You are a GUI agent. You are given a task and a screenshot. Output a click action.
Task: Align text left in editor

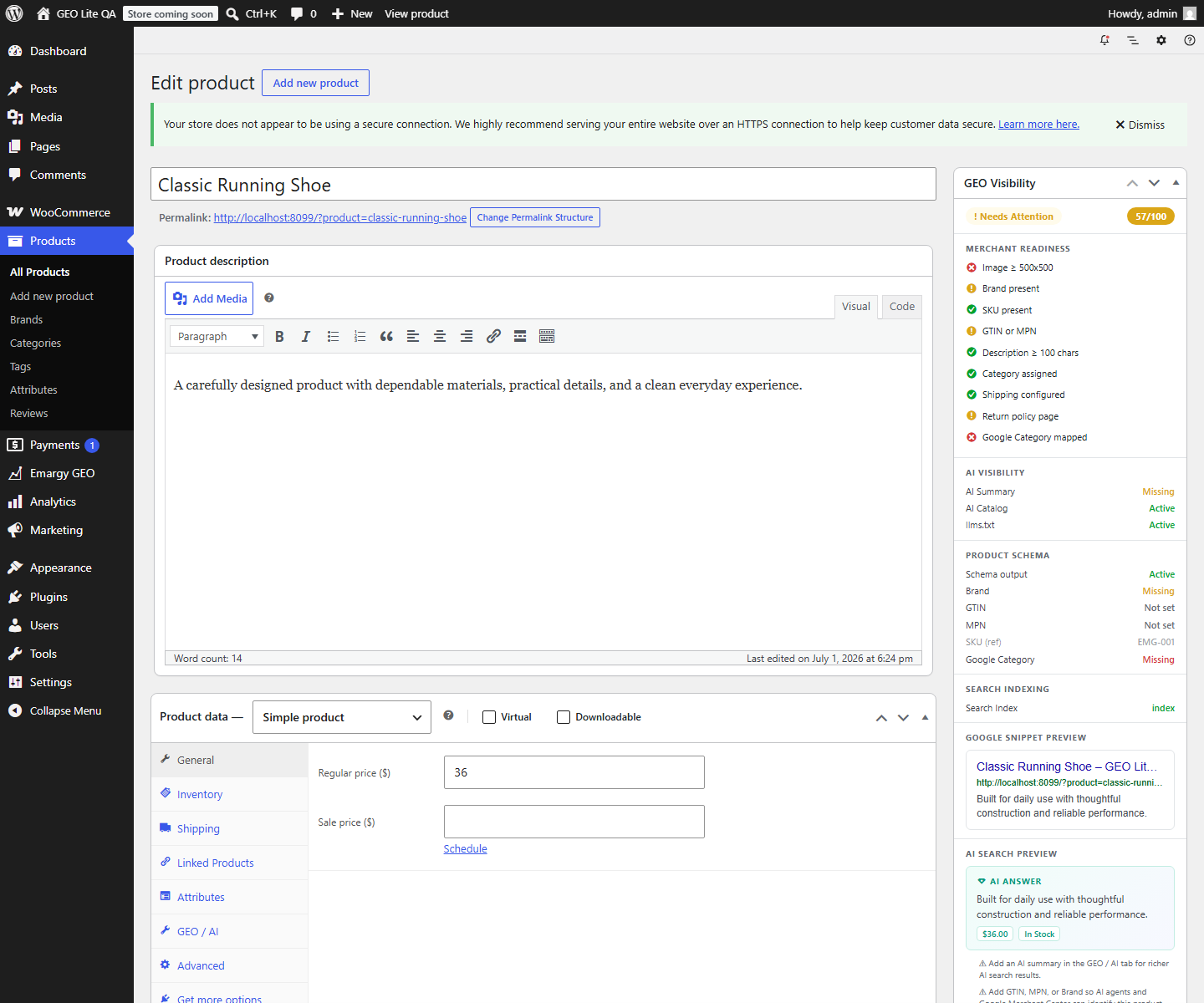tap(413, 336)
